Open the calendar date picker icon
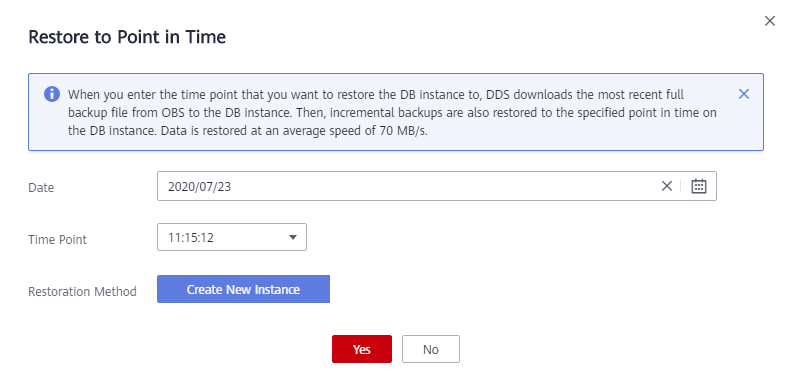 tap(699, 186)
